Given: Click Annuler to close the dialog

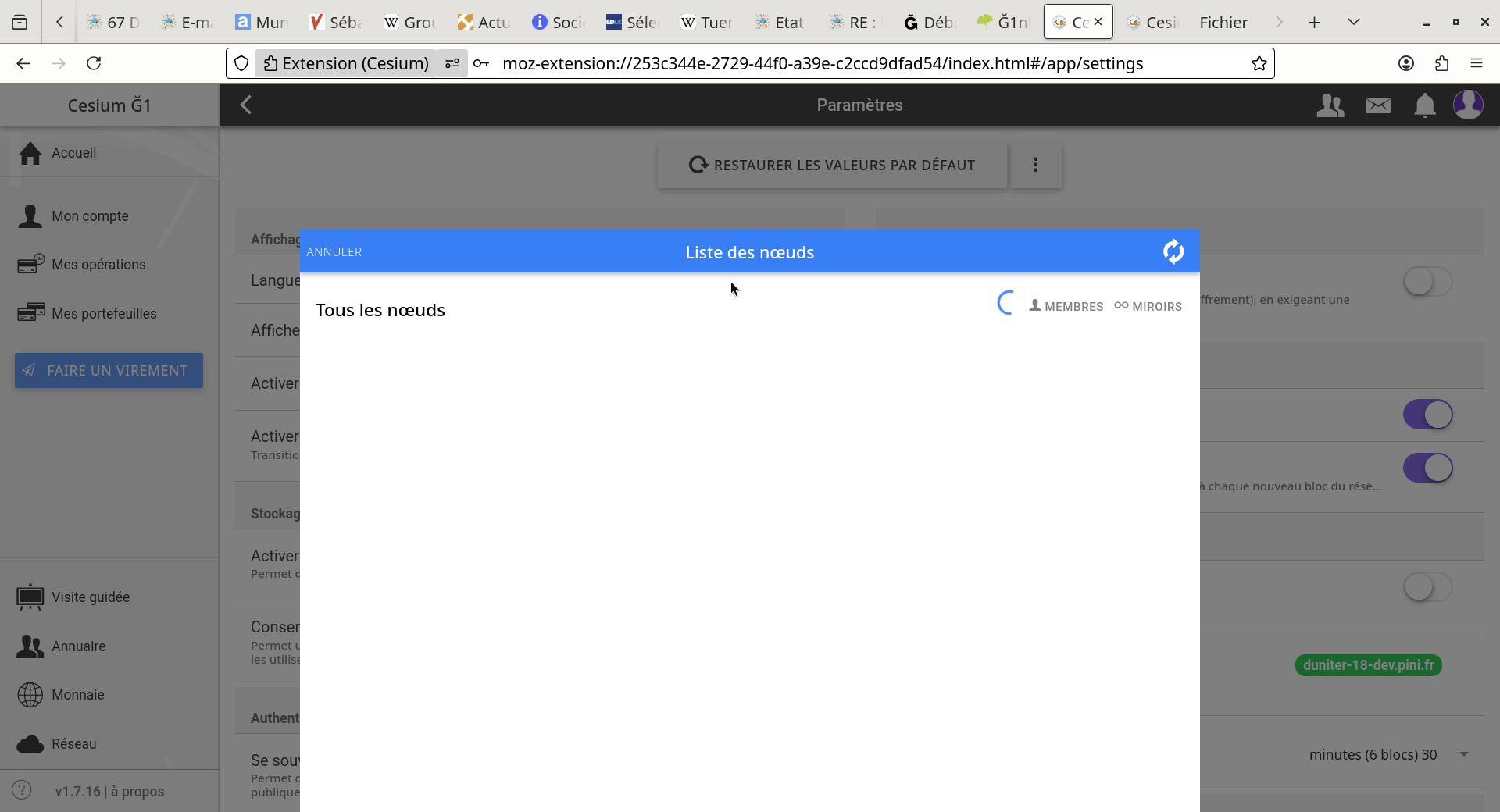Looking at the screenshot, I should tap(334, 251).
